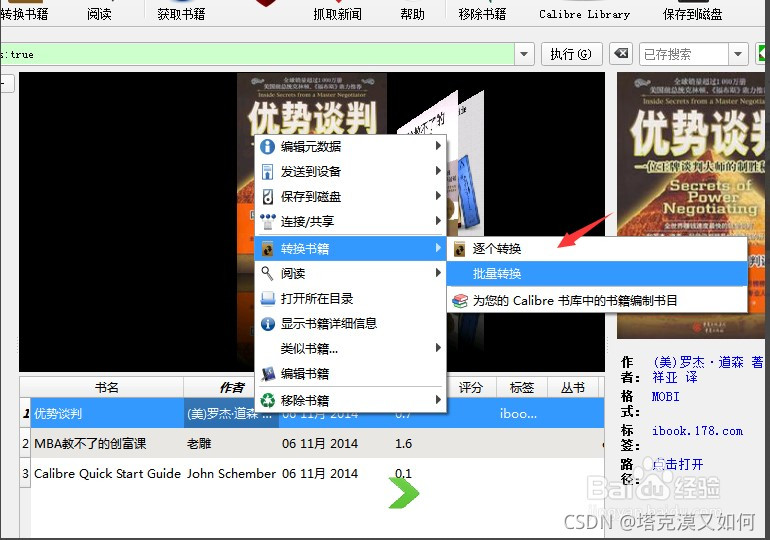
Task: Click the large book cover in details panel
Action: 691,206
